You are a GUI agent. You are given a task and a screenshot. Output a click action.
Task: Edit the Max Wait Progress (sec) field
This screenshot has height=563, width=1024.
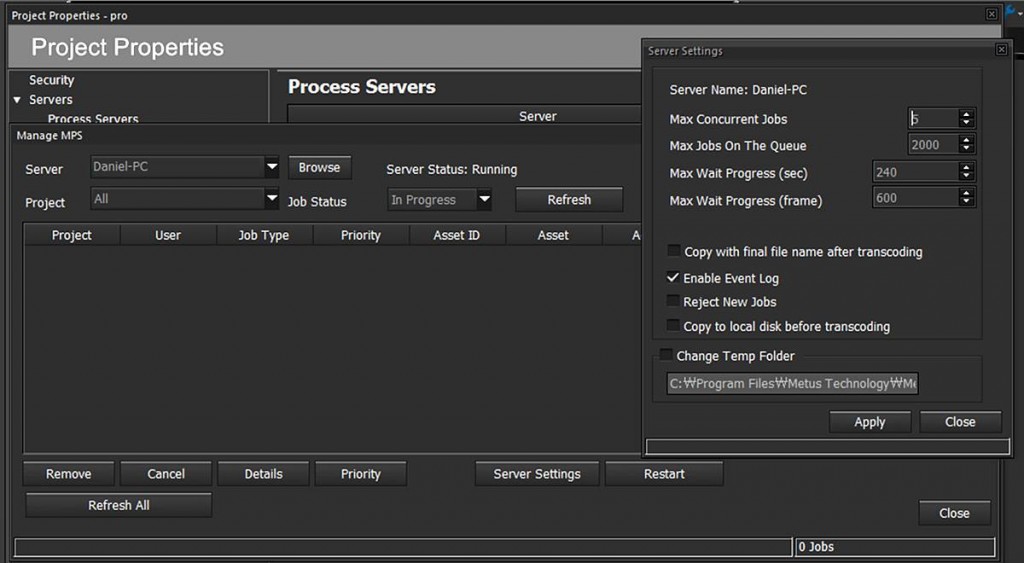click(916, 172)
